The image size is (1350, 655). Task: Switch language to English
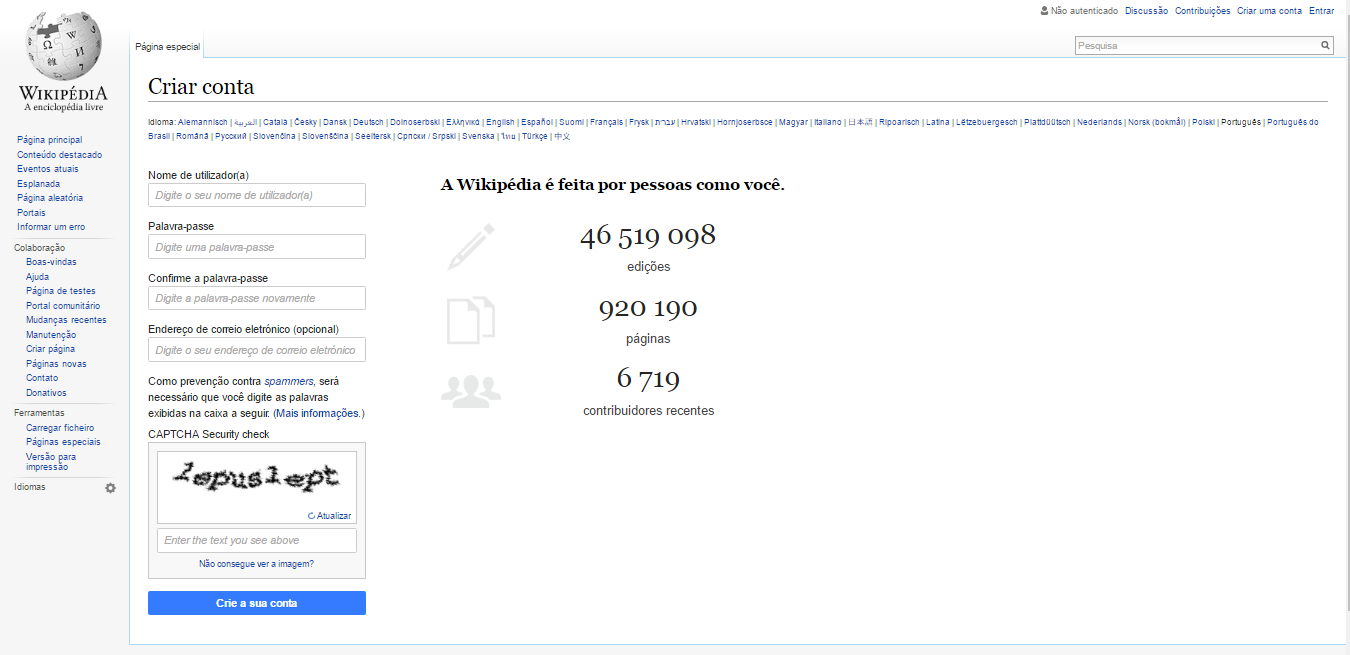click(500, 122)
